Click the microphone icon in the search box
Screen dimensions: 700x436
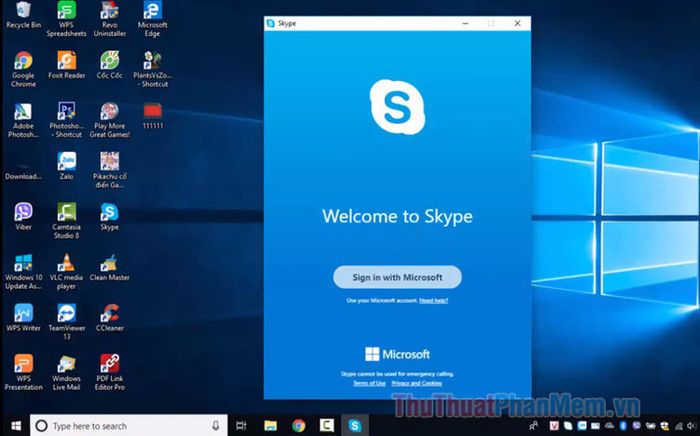(216, 426)
